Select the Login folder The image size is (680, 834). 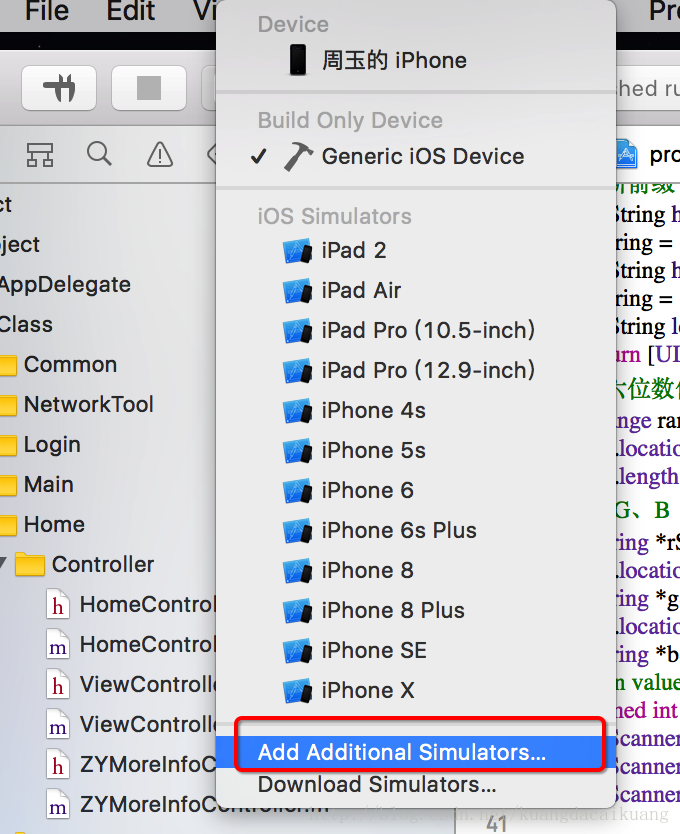pyautogui.click(x=52, y=445)
